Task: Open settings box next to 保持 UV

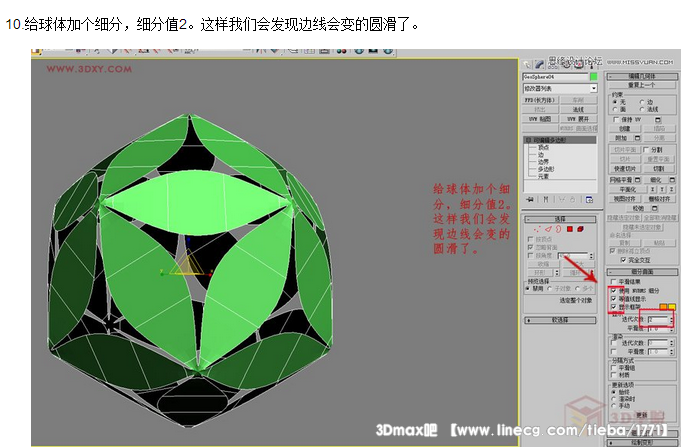Action: 658,120
